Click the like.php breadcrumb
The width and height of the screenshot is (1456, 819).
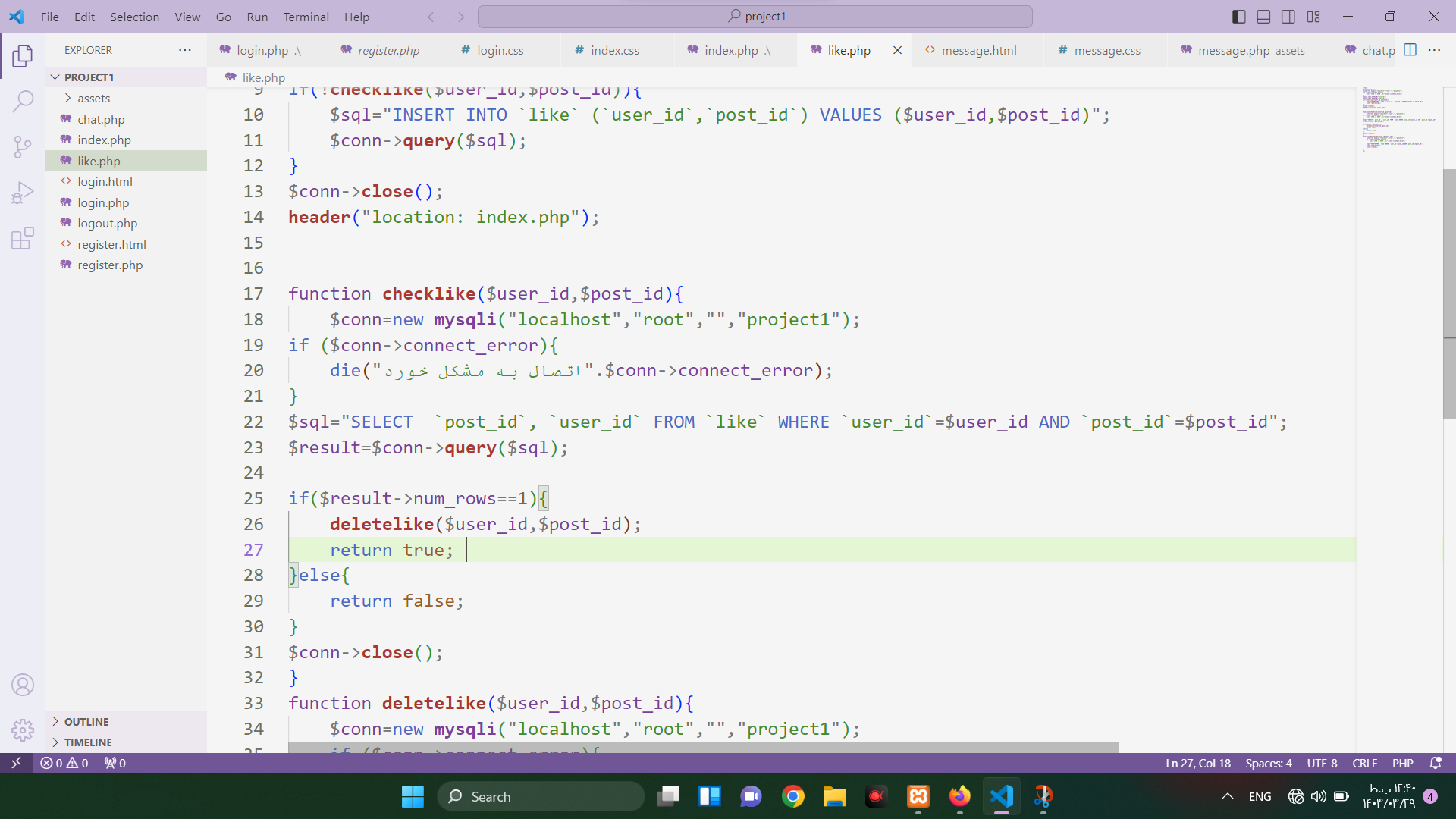pyautogui.click(x=256, y=77)
